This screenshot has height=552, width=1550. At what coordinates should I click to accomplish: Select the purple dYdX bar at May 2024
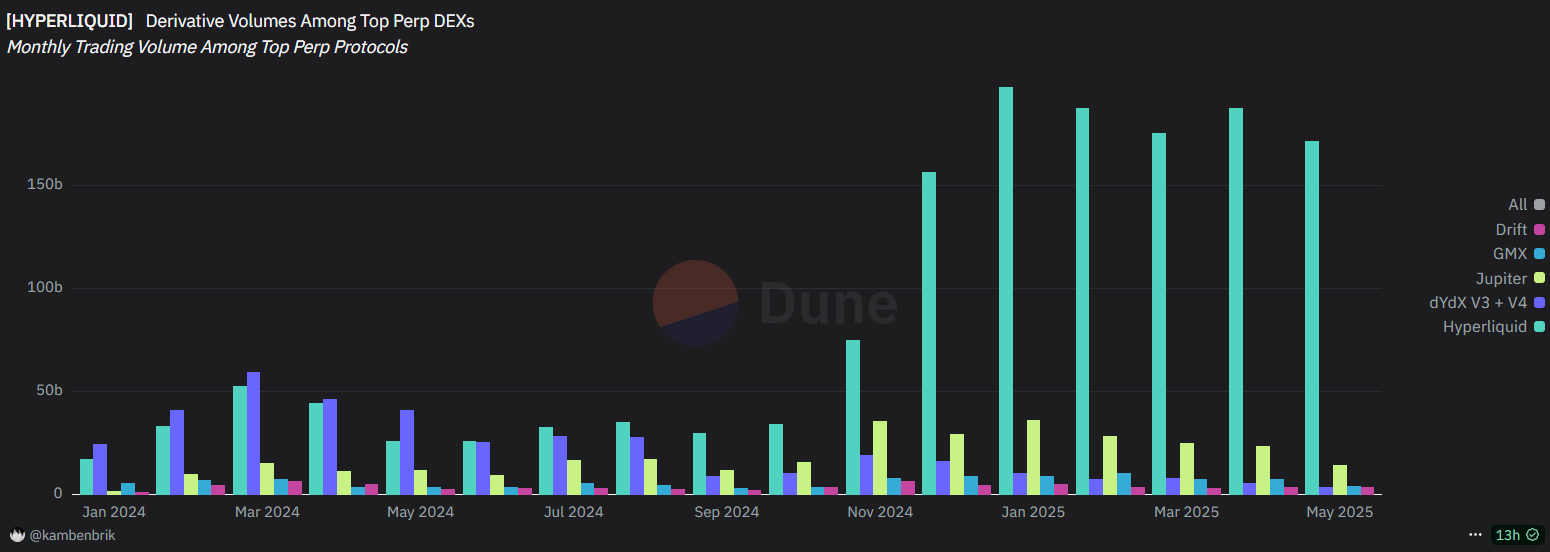pyautogui.click(x=407, y=452)
